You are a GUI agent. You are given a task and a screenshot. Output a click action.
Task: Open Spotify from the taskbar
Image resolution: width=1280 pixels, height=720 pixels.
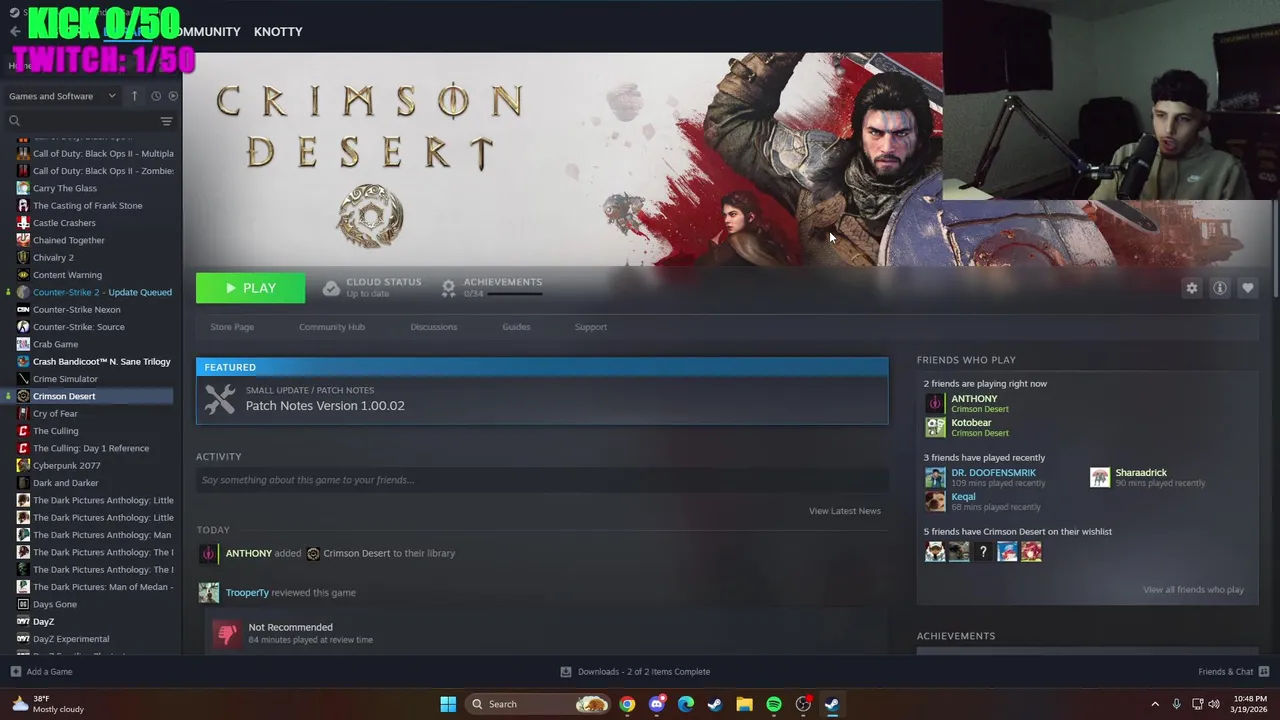773,704
